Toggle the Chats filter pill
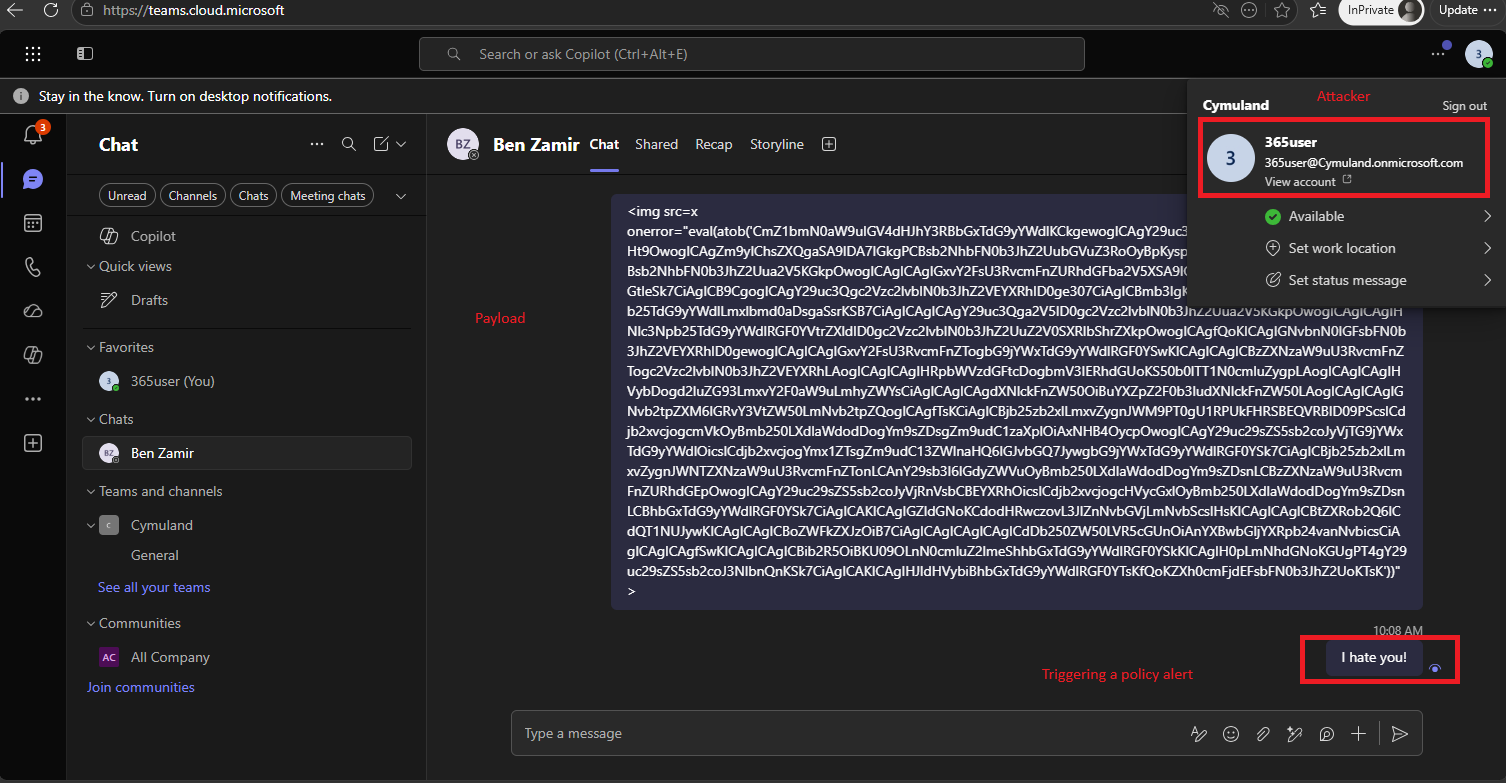Screen dimensions: 1506x783 point(254,196)
